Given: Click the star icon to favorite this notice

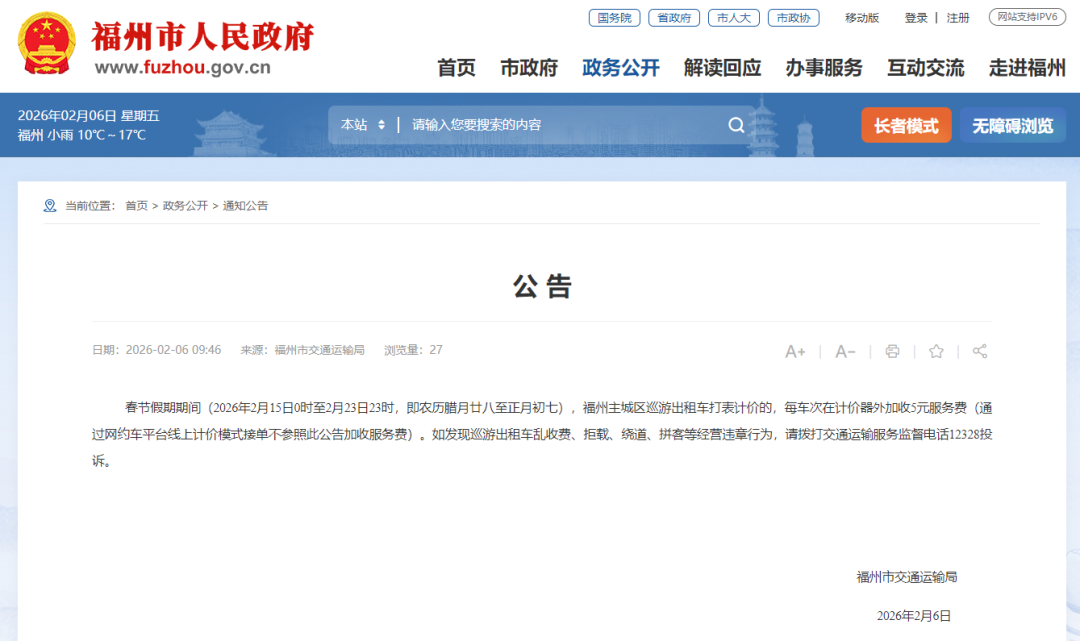Looking at the screenshot, I should coord(935,351).
